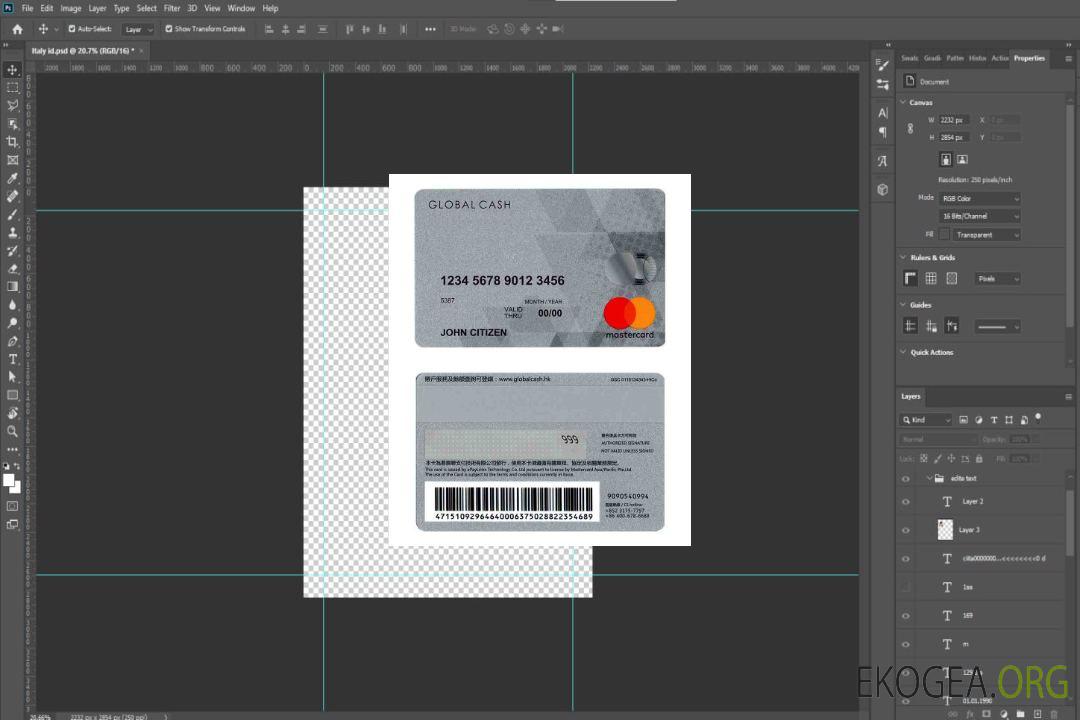The width and height of the screenshot is (1080, 720).
Task: Select the Rectangle shape tool
Action: pyautogui.click(x=12, y=395)
